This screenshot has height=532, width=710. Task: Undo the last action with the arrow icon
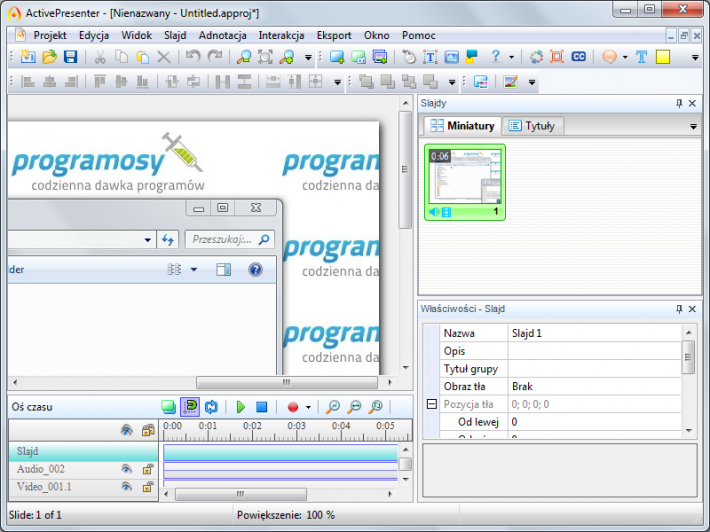[193, 57]
